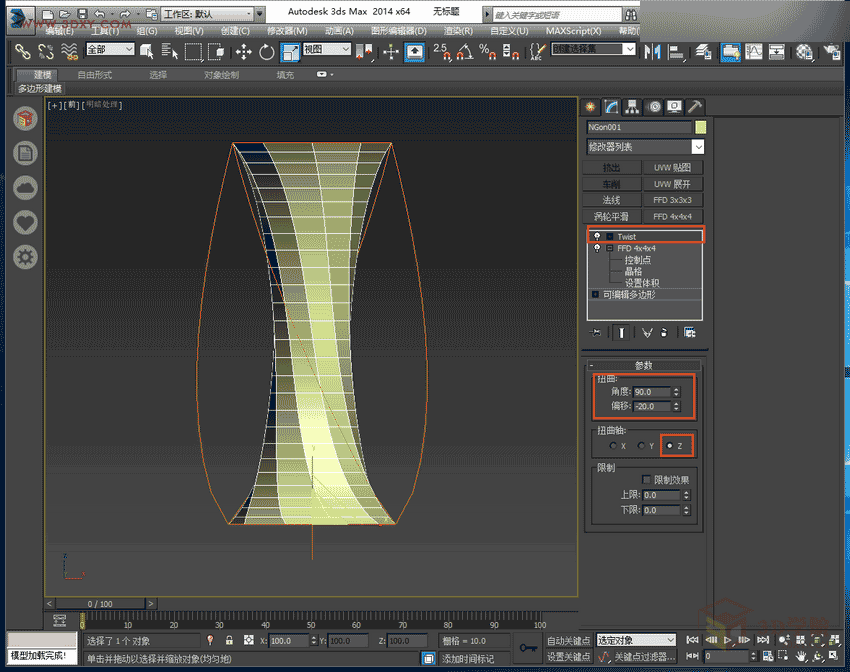This screenshot has height=672, width=850.
Task: Toggle the Twist modifier lightbulb
Action: click(596, 237)
